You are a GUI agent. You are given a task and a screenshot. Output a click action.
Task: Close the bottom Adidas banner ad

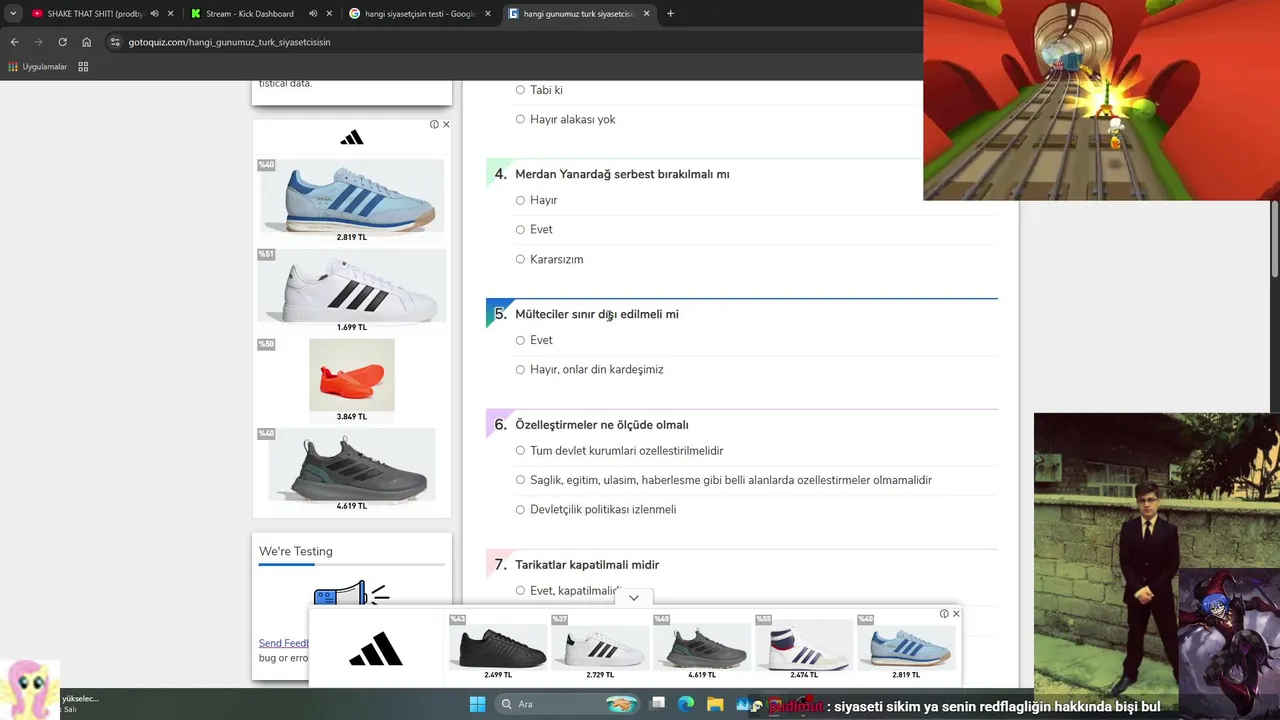[x=956, y=614]
